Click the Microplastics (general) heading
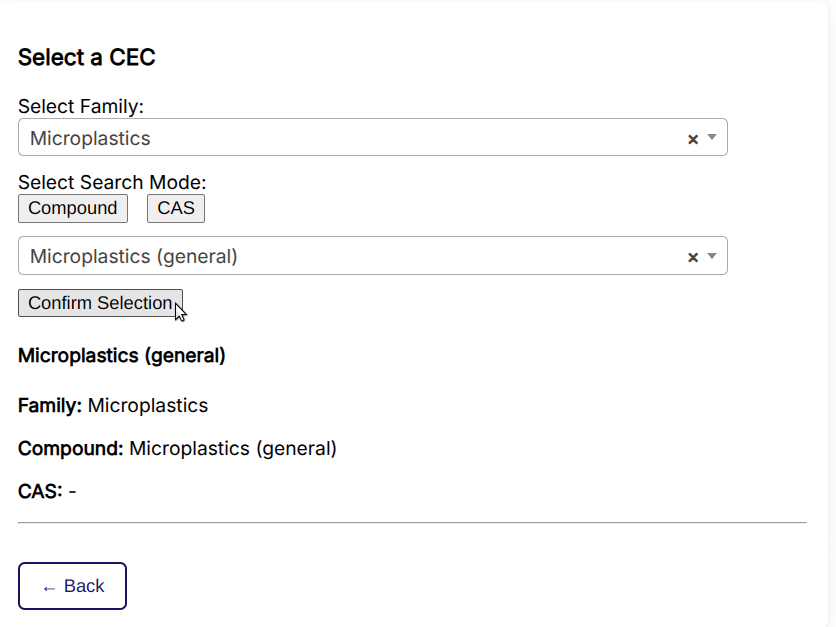This screenshot has height=627, width=836. click(122, 356)
